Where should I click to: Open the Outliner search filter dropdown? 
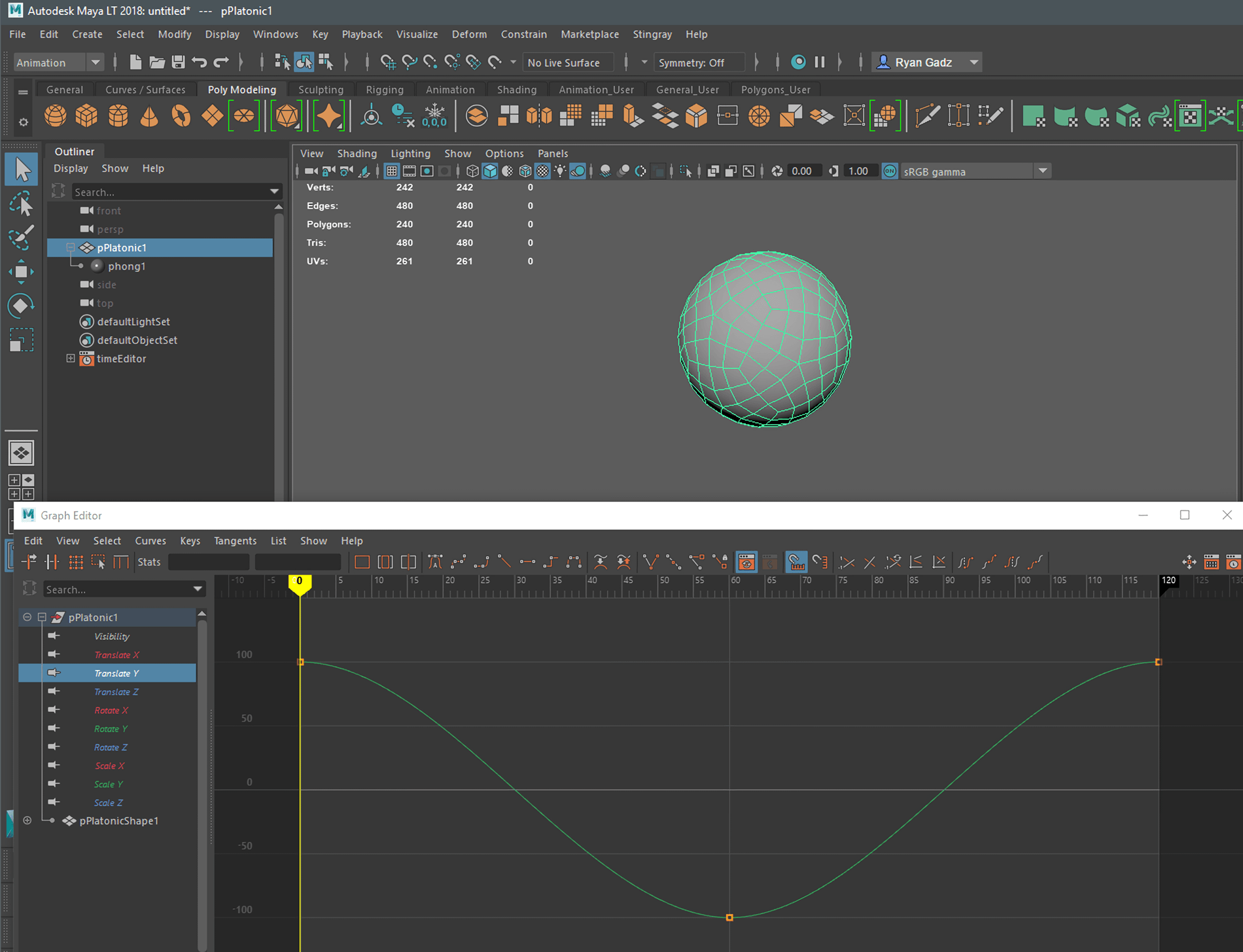(275, 192)
